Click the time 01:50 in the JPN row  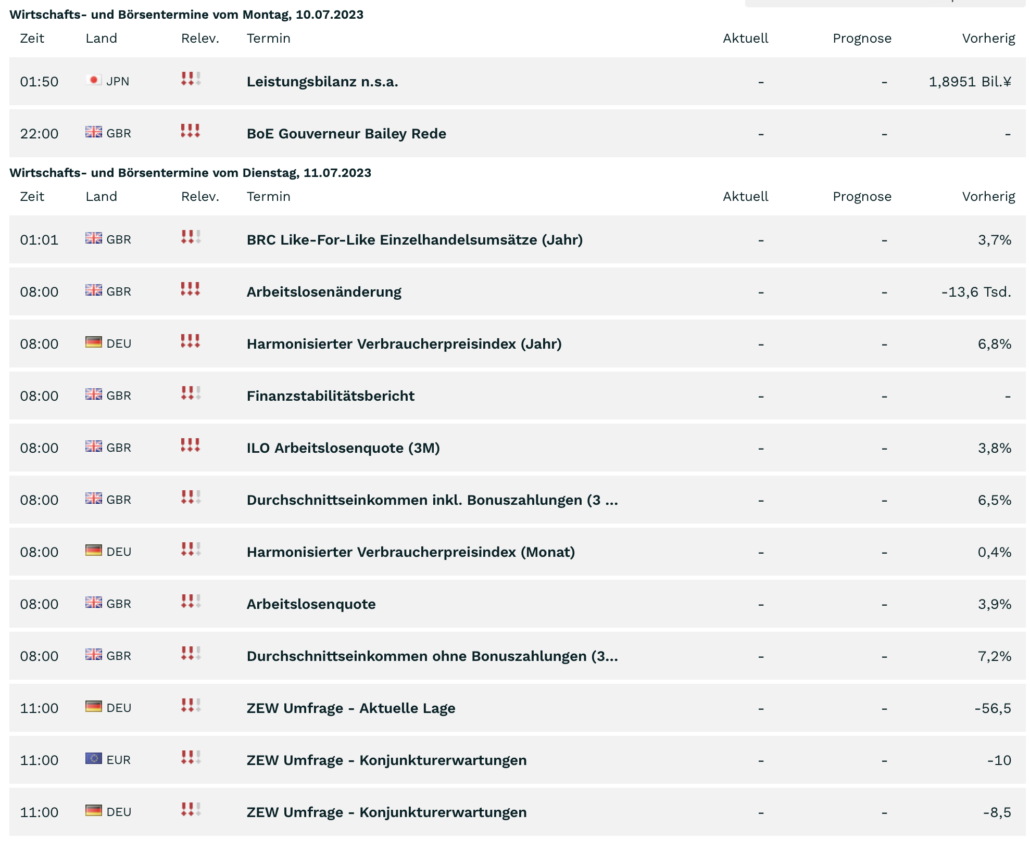pyautogui.click(x=39, y=81)
